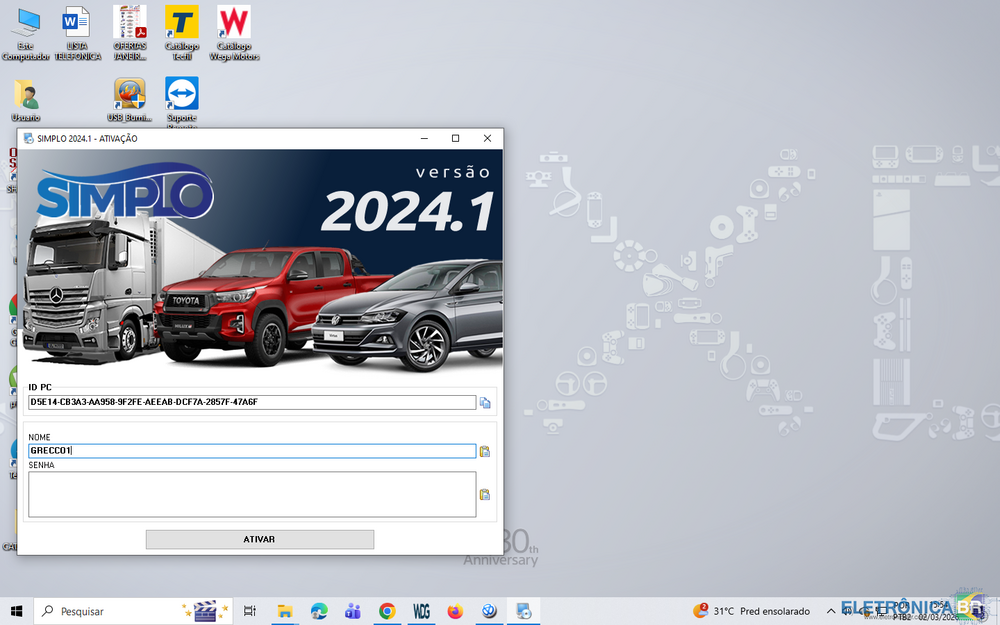The height and width of the screenshot is (625, 1000).
Task: Expand the system tray hidden icons arrow
Action: pos(830,611)
